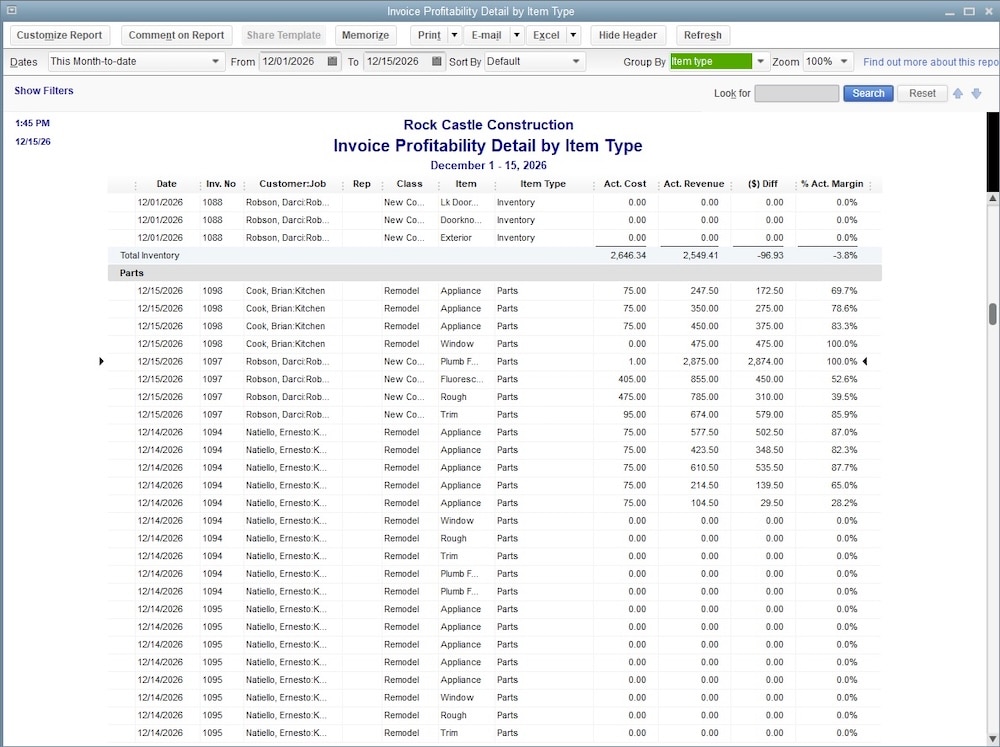Image resolution: width=1000 pixels, height=747 pixels.
Task: Open the To date calendar picker
Action: [x=436, y=61]
